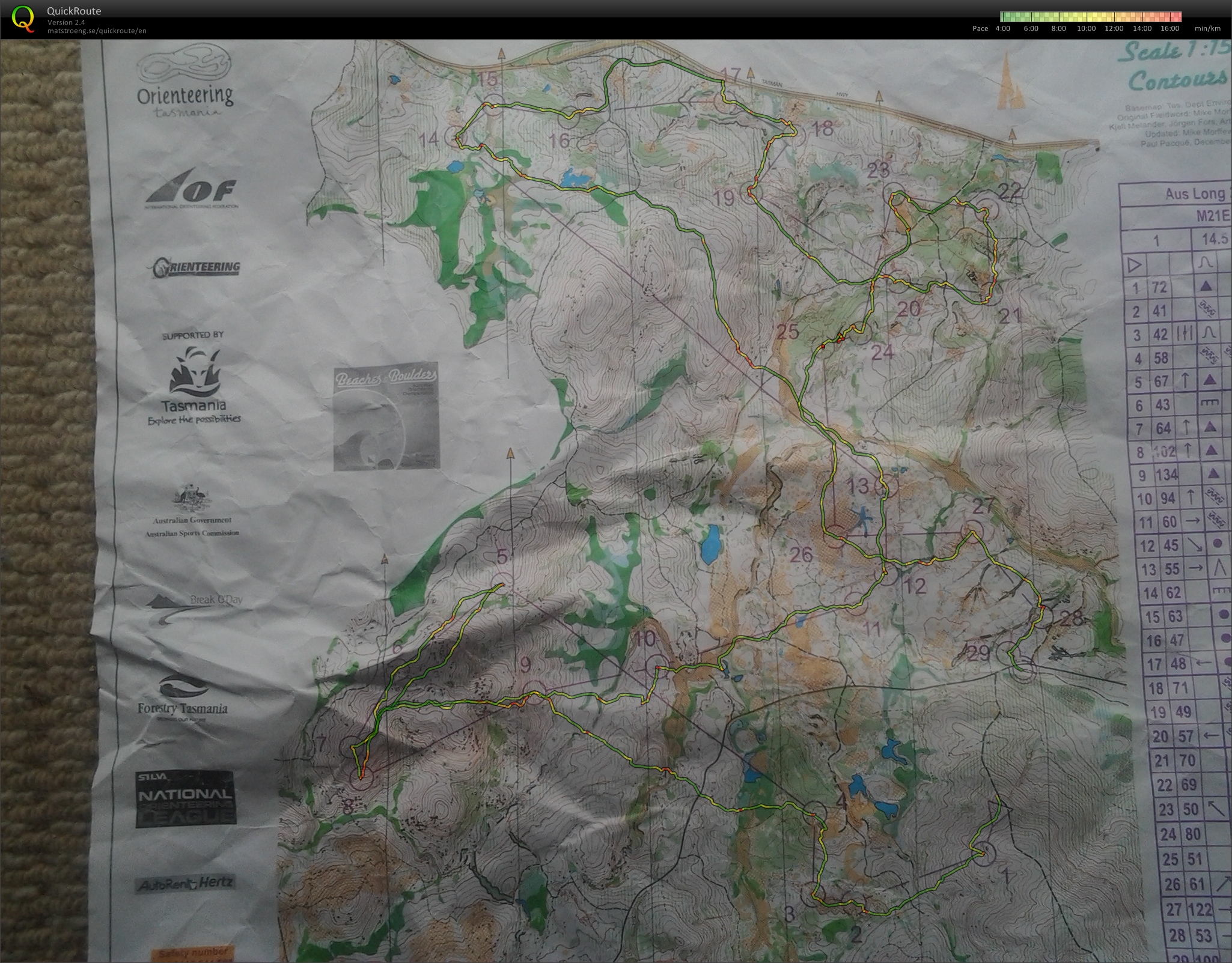Click the Aus Long header in control descriptions
The image size is (1232, 963).
[x=1195, y=194]
